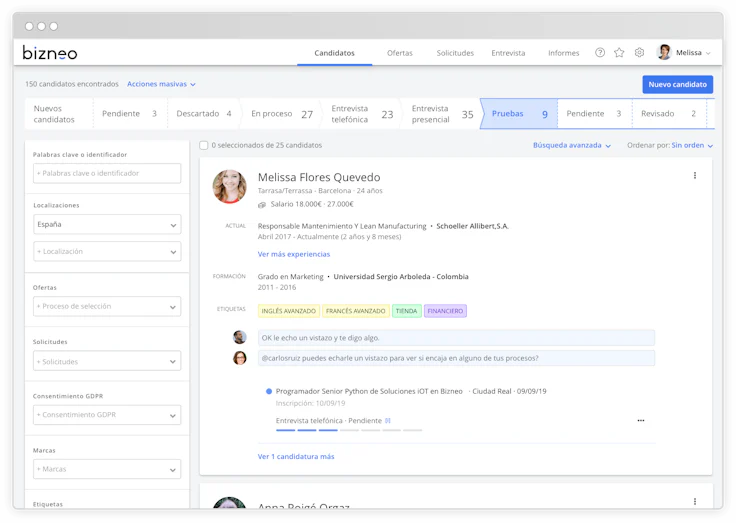Click Melissa Flores Quevedo's profile photo
The width and height of the screenshot is (736, 523).
coord(230,186)
